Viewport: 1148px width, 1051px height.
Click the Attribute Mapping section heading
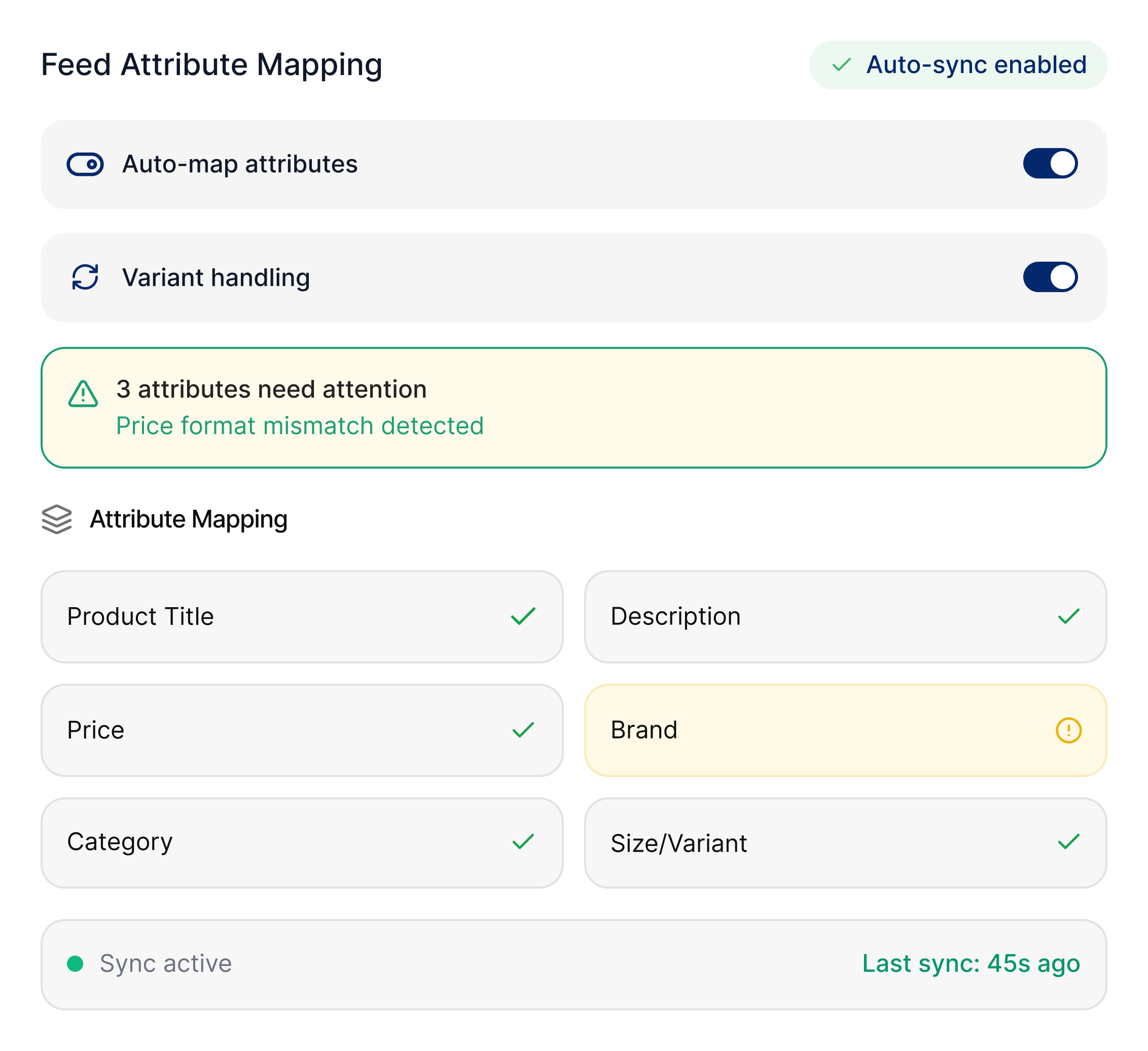tap(188, 519)
